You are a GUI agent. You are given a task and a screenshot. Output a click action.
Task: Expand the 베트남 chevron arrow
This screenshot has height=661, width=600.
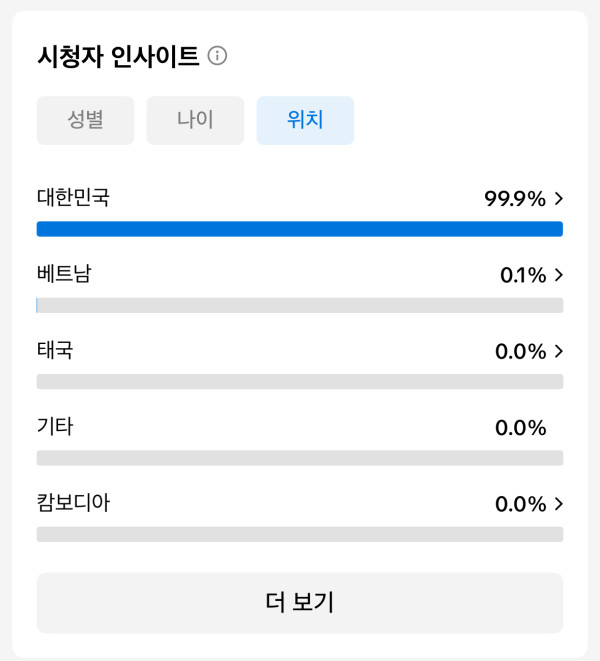coord(559,275)
